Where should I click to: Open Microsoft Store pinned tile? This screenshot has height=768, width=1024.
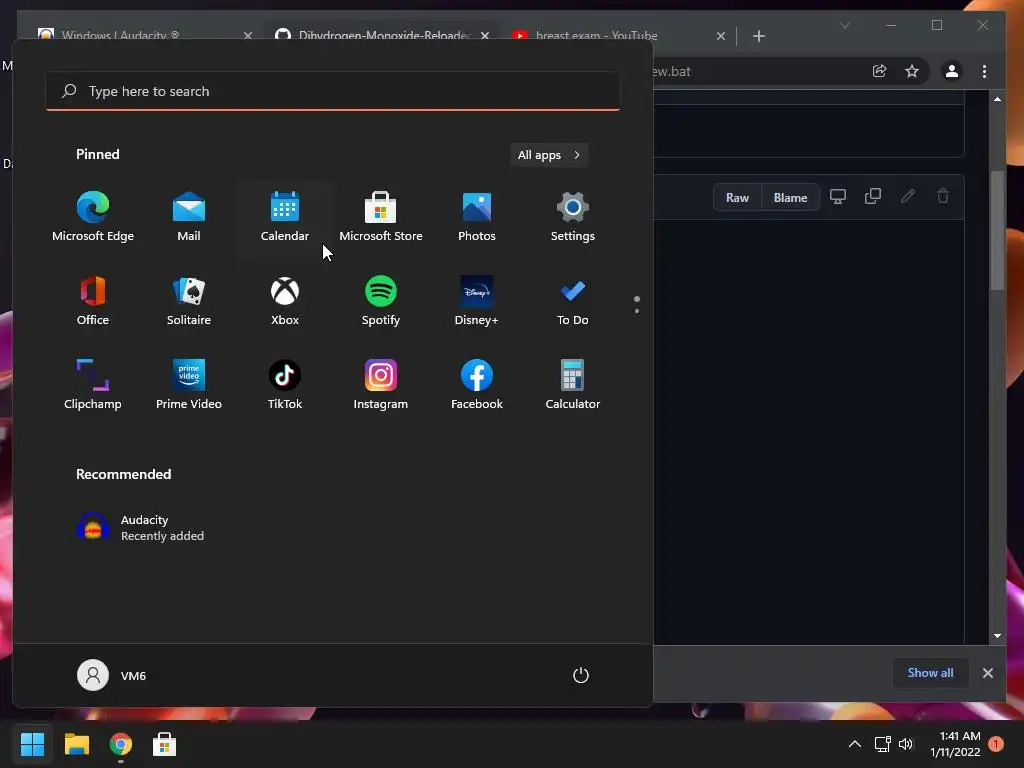381,217
